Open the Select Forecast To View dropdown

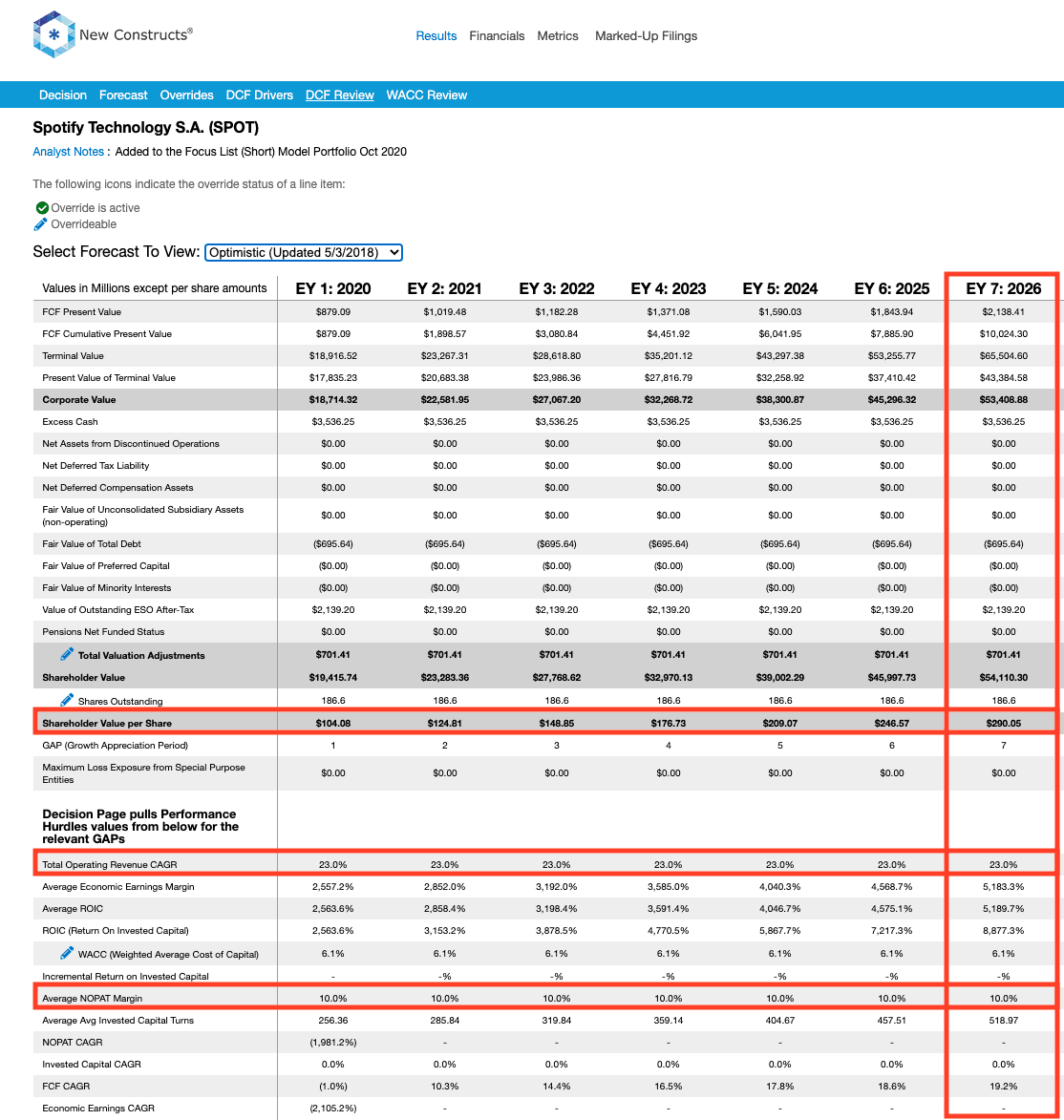pos(304,252)
